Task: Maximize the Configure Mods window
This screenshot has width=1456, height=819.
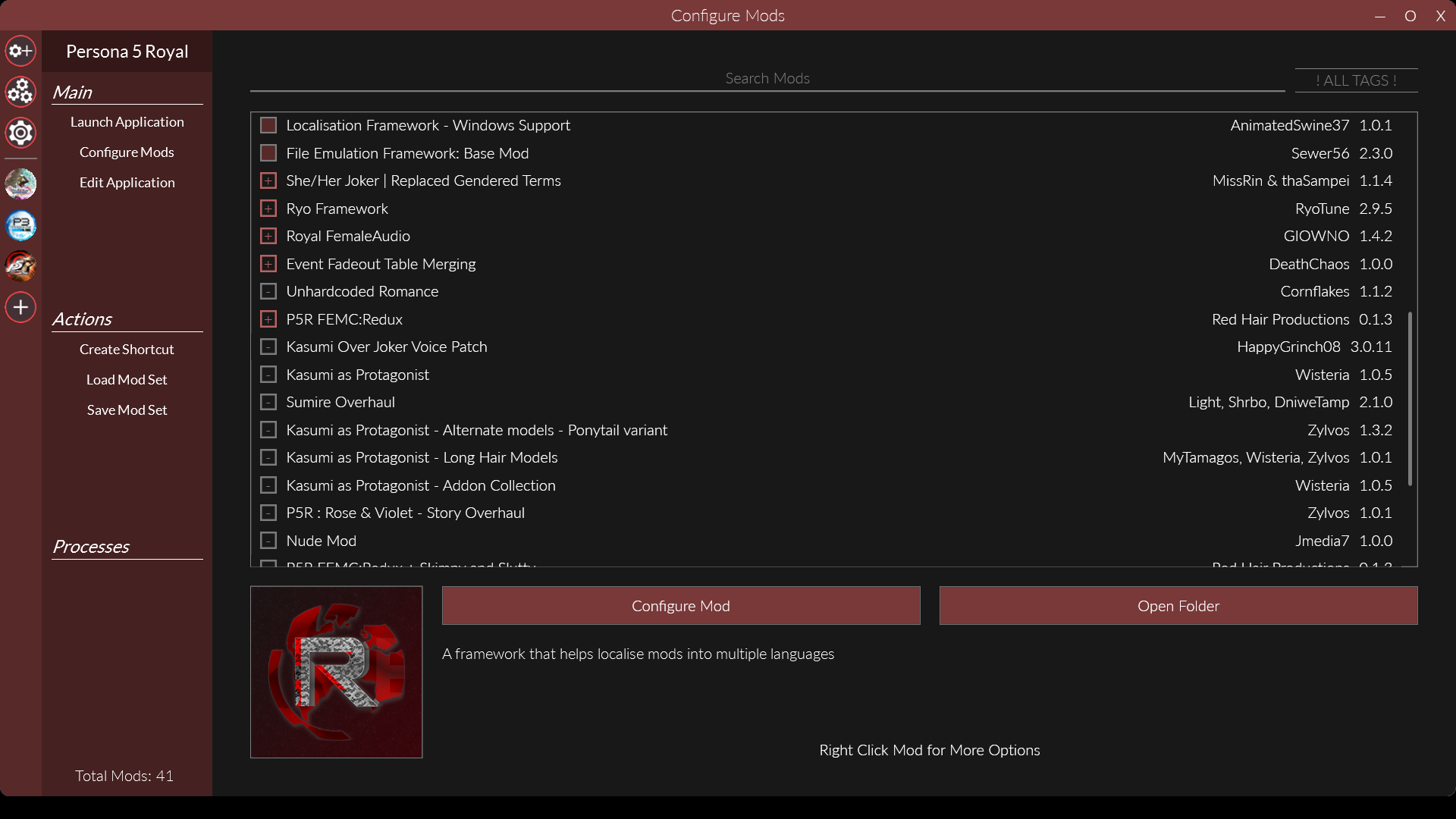Action: pyautogui.click(x=1410, y=16)
